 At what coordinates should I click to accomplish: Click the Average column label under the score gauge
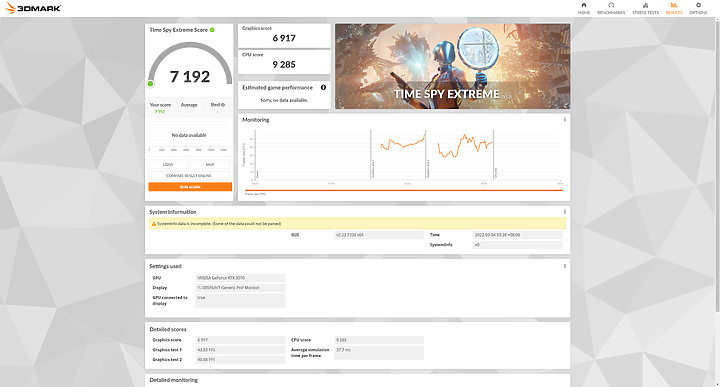[189, 105]
